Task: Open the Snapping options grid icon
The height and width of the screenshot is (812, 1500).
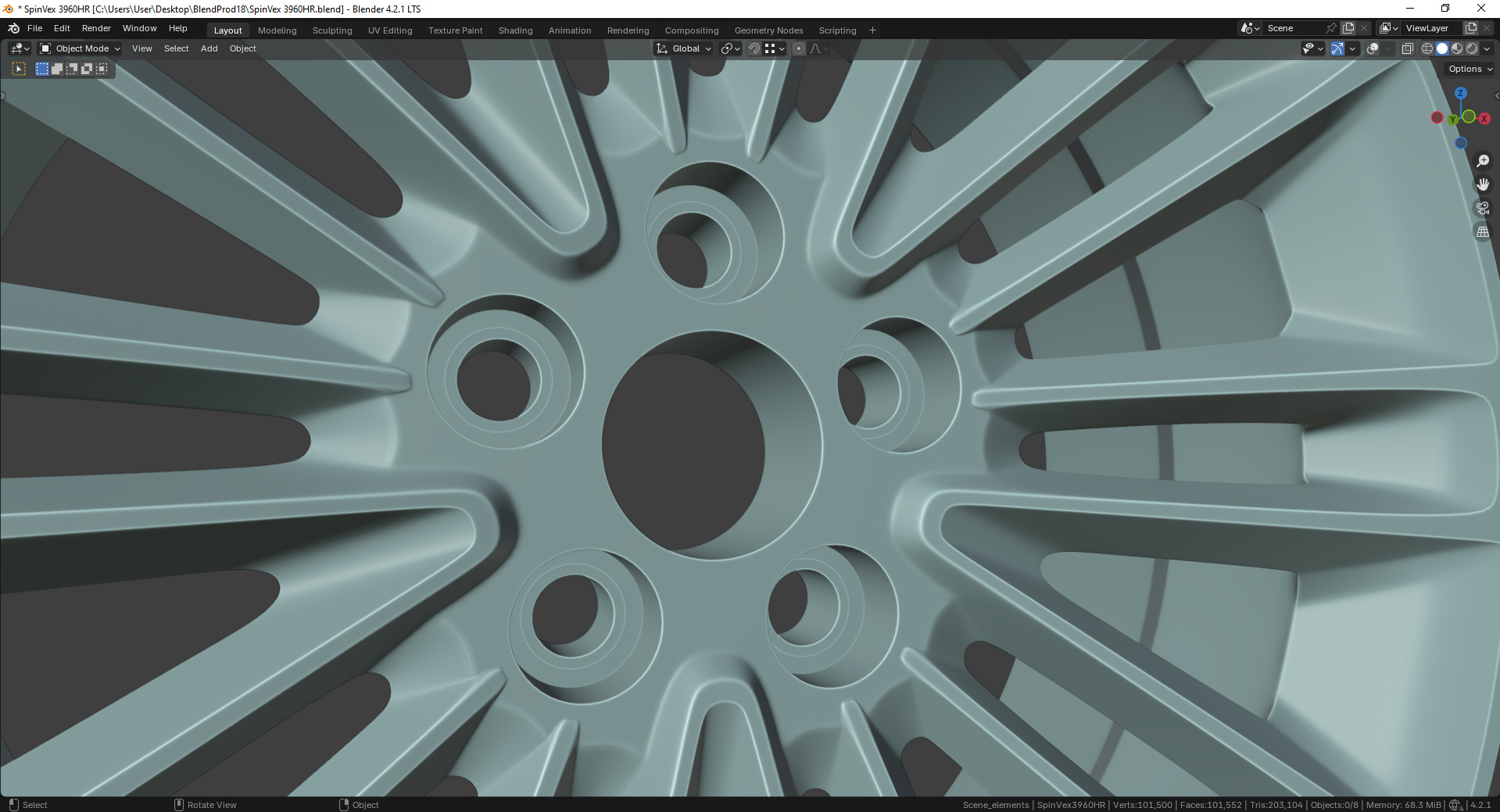Action: [x=774, y=48]
